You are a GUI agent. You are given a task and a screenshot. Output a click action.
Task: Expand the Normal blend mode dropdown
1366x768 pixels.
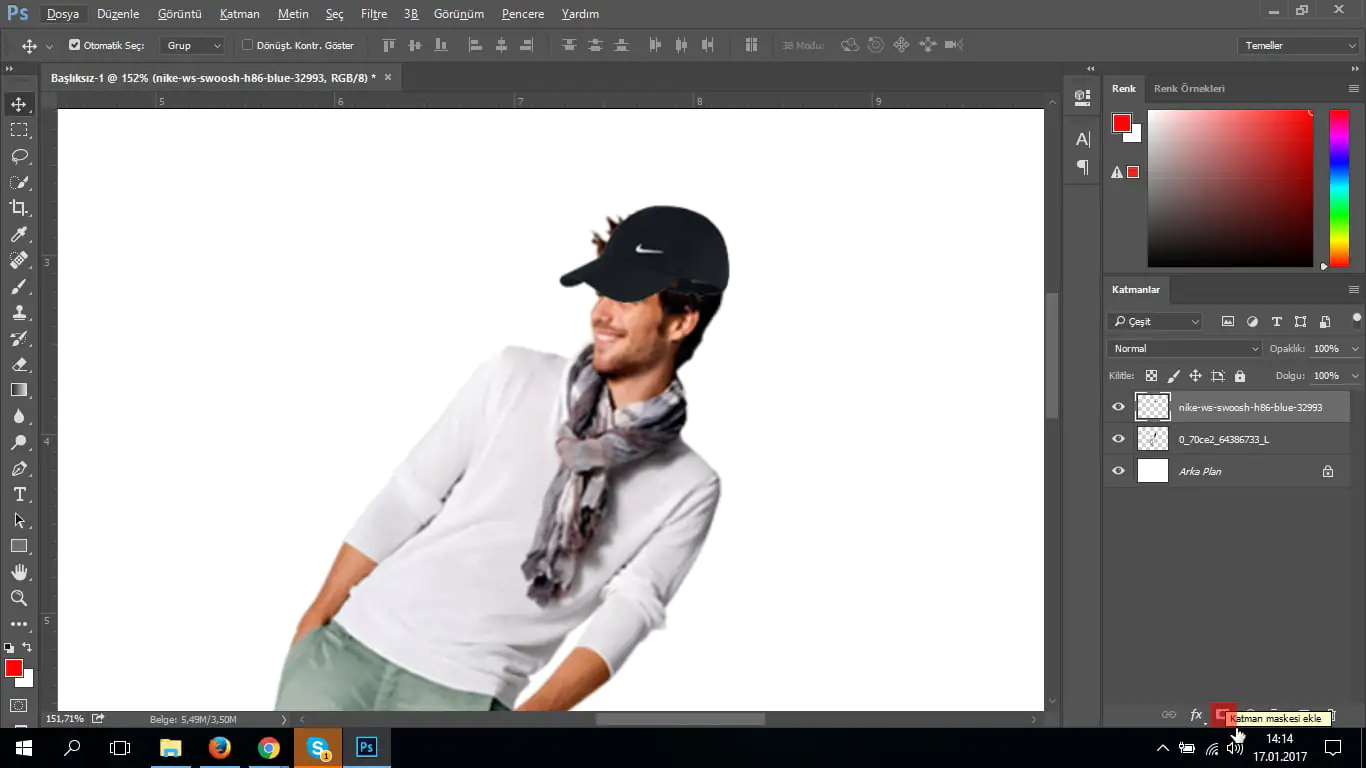[x=1184, y=348]
